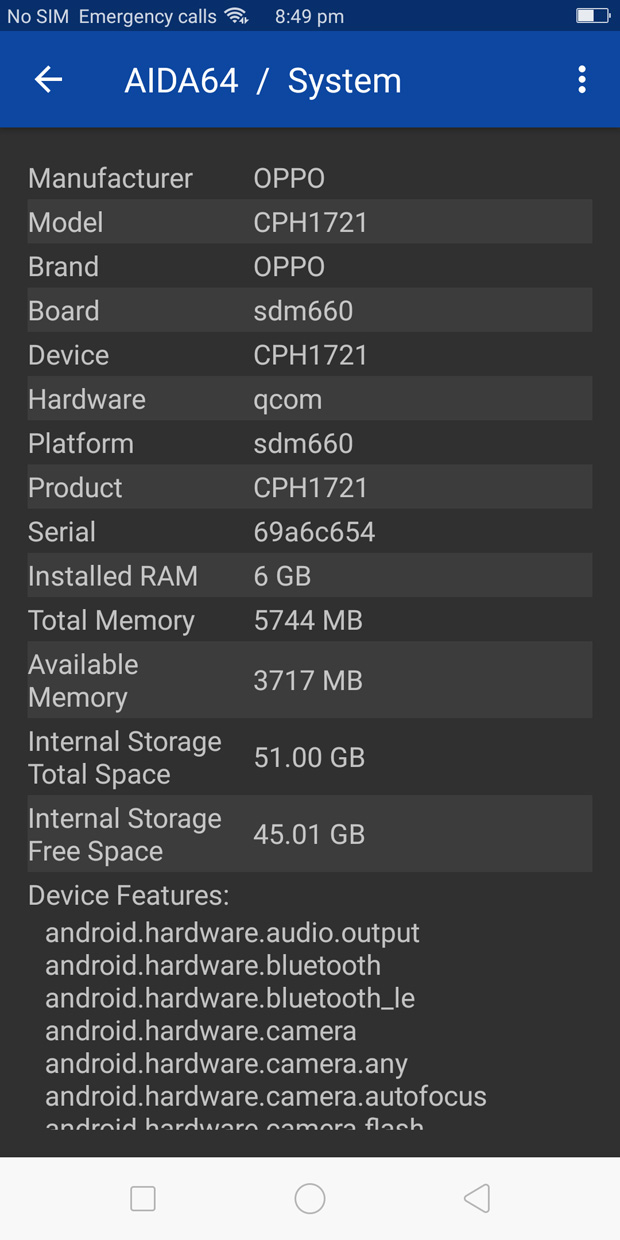This screenshot has height=1240, width=620.
Task: Select the Board sdm660 row
Action: click(x=310, y=311)
